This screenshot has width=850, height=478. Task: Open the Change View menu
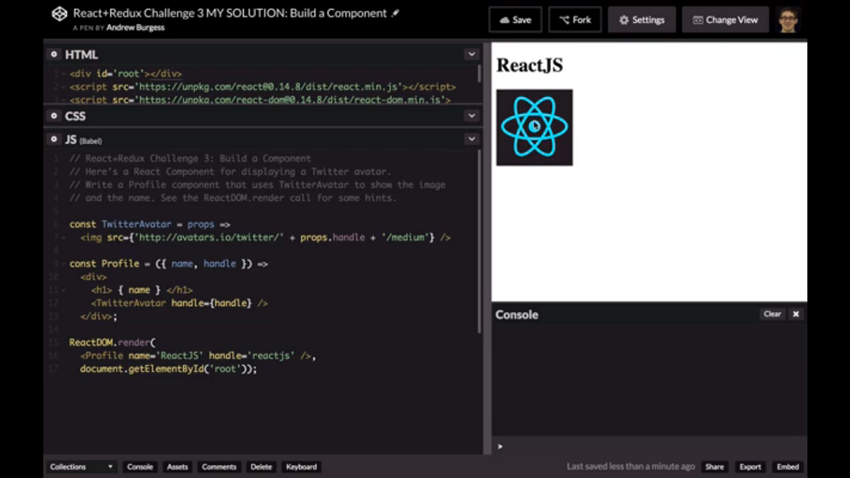coord(725,20)
